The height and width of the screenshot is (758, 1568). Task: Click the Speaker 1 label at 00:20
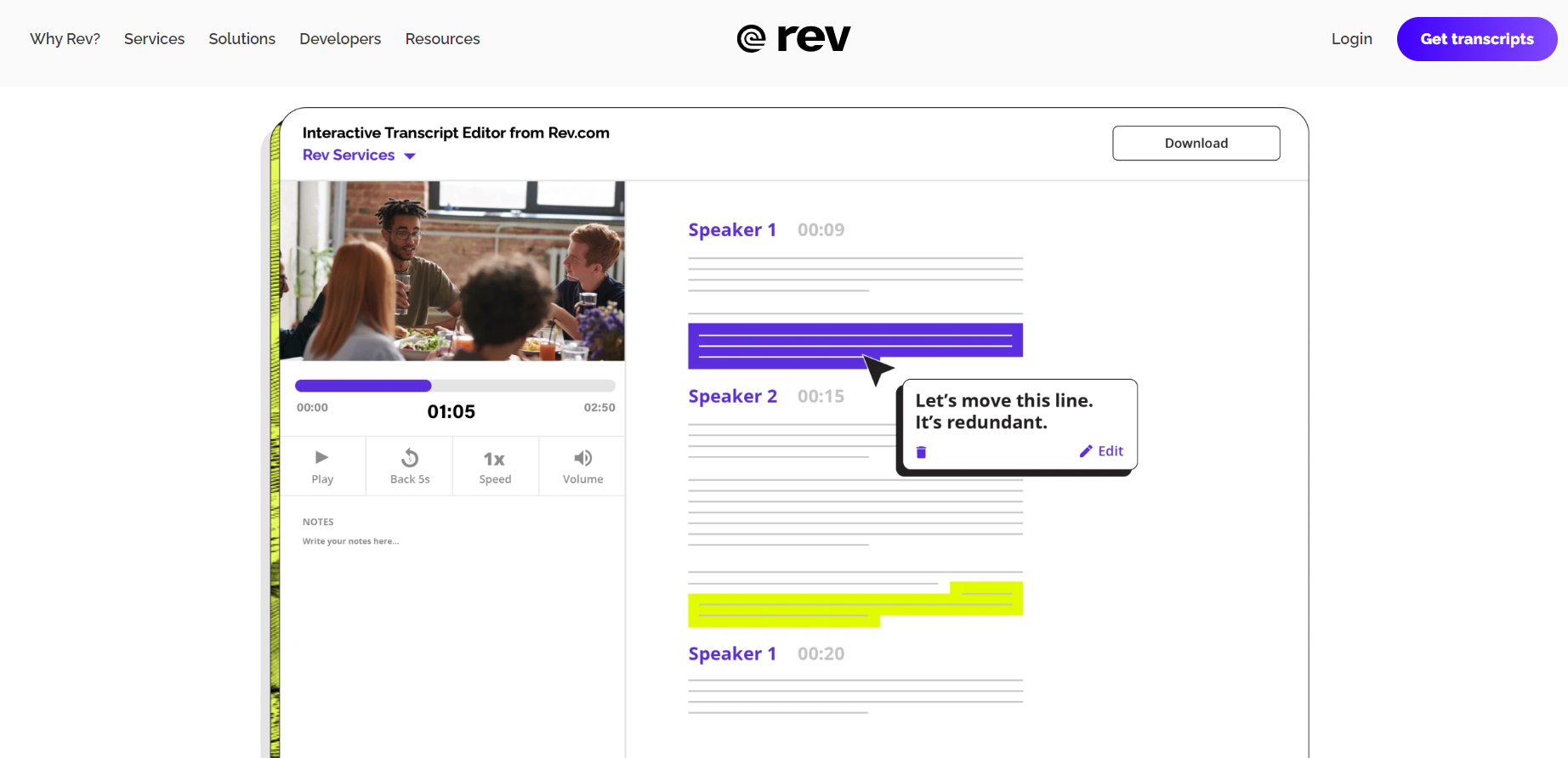pos(732,654)
